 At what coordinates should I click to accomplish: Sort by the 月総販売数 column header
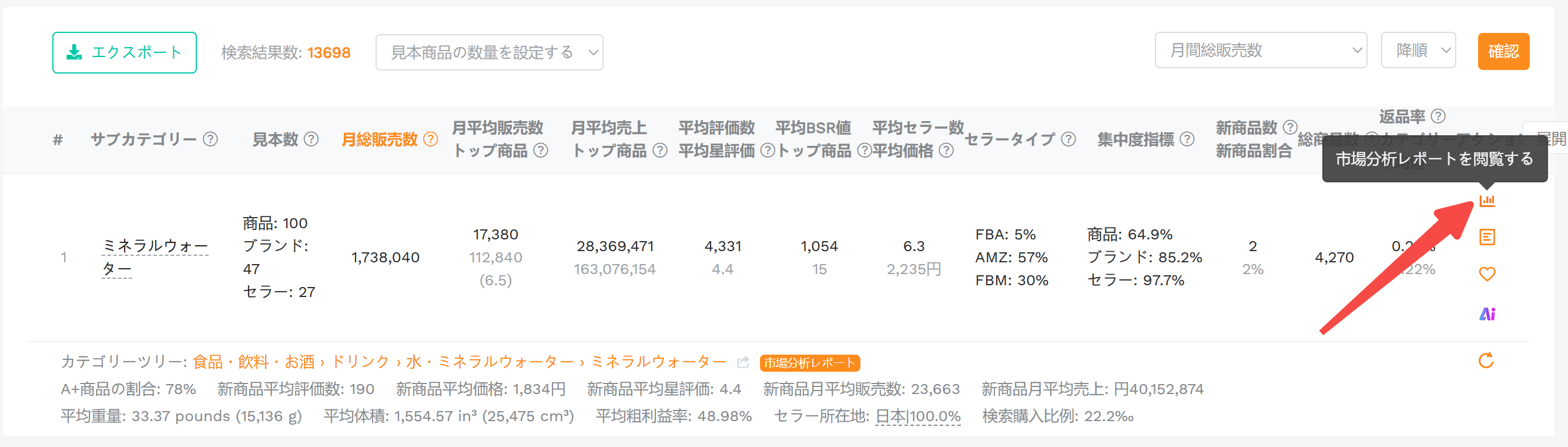pyautogui.click(x=379, y=139)
